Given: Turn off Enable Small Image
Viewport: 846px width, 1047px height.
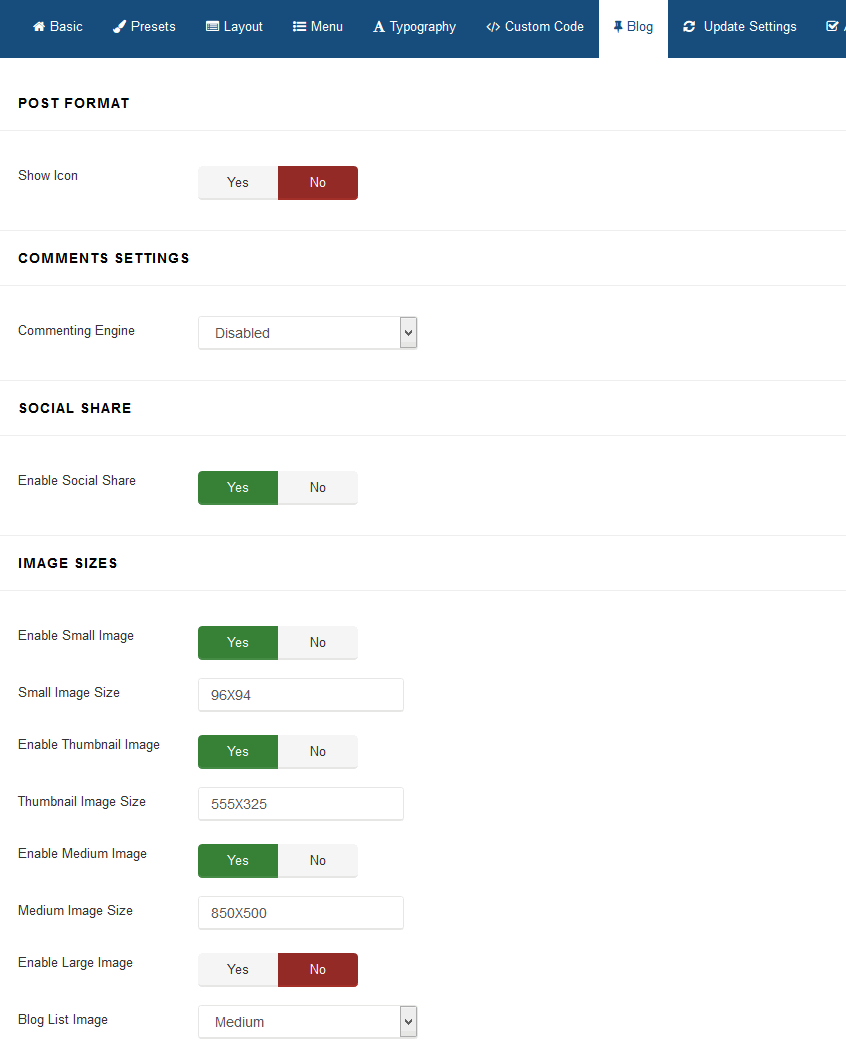Looking at the screenshot, I should [x=317, y=643].
